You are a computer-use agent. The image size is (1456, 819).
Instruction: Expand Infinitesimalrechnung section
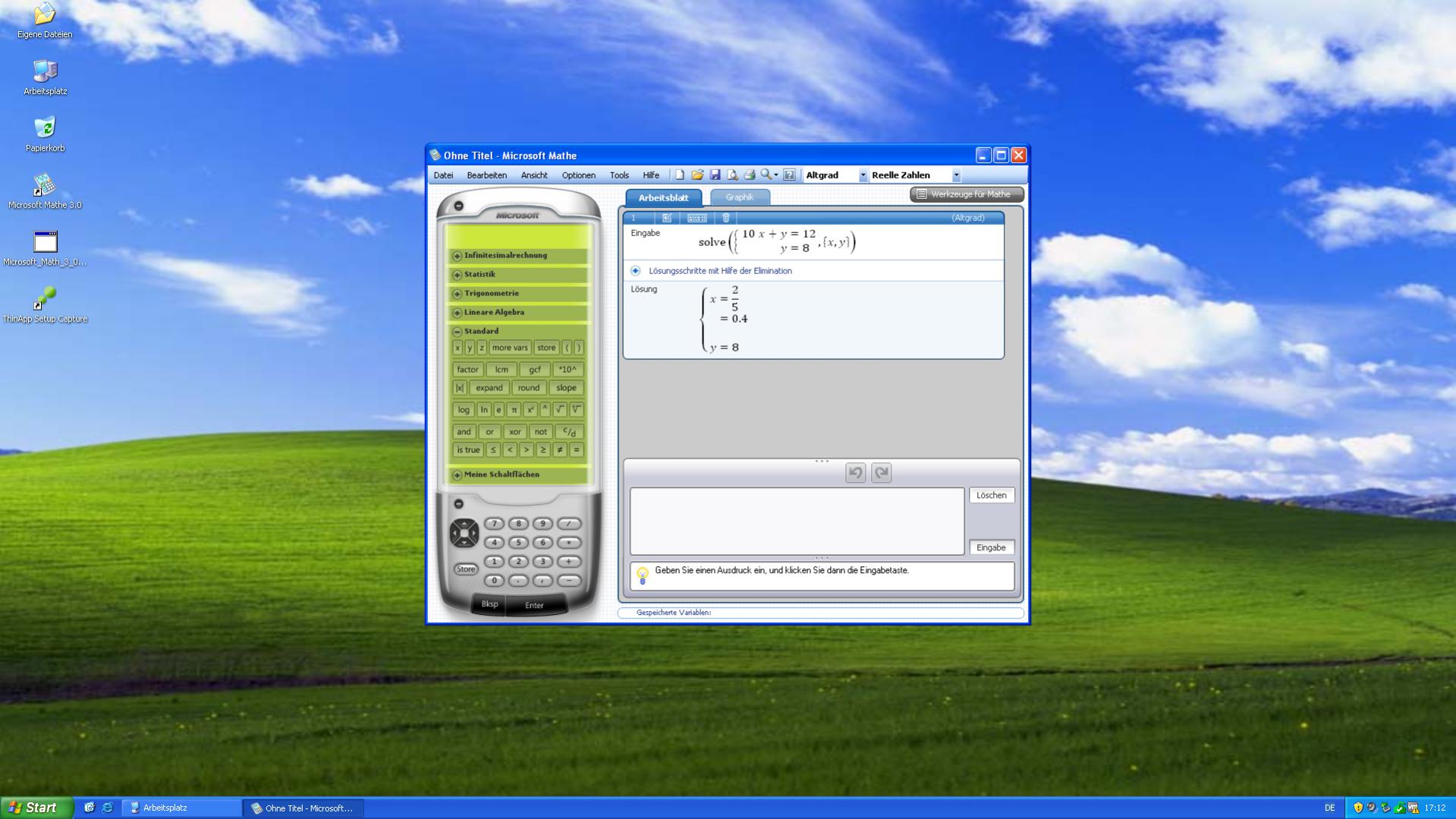click(457, 256)
